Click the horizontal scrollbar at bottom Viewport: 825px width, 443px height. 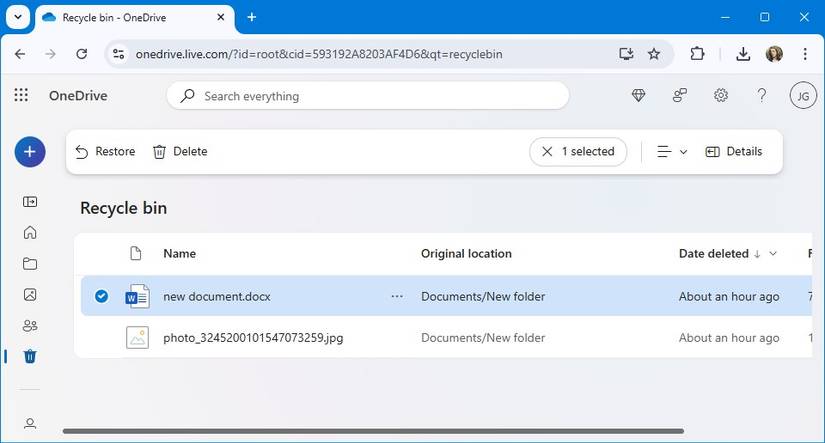point(373,431)
